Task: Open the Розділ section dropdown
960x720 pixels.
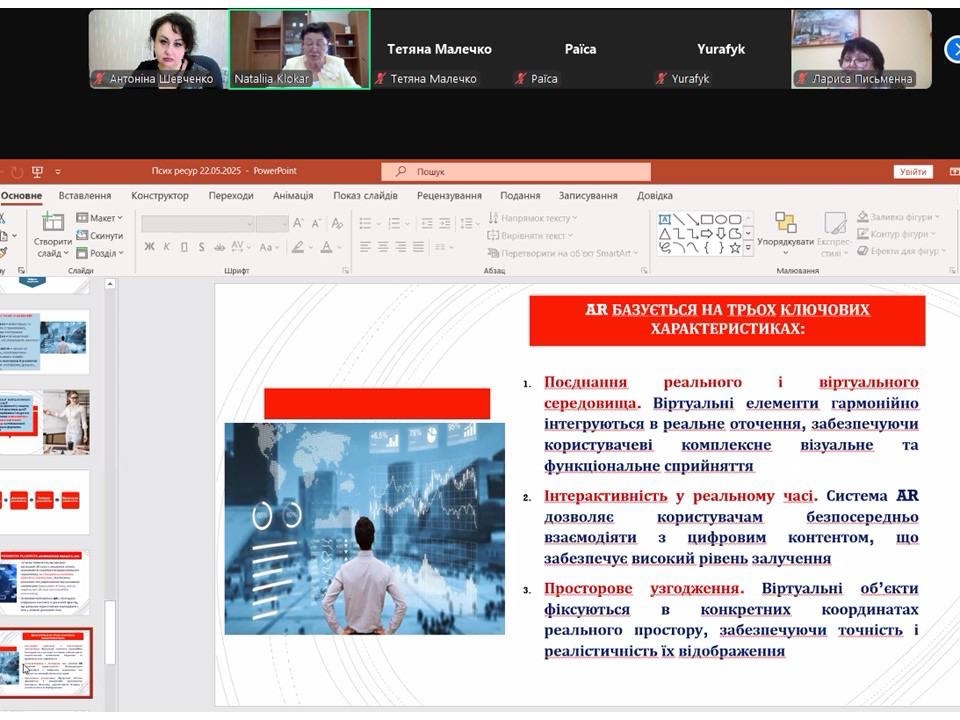Action: point(100,253)
